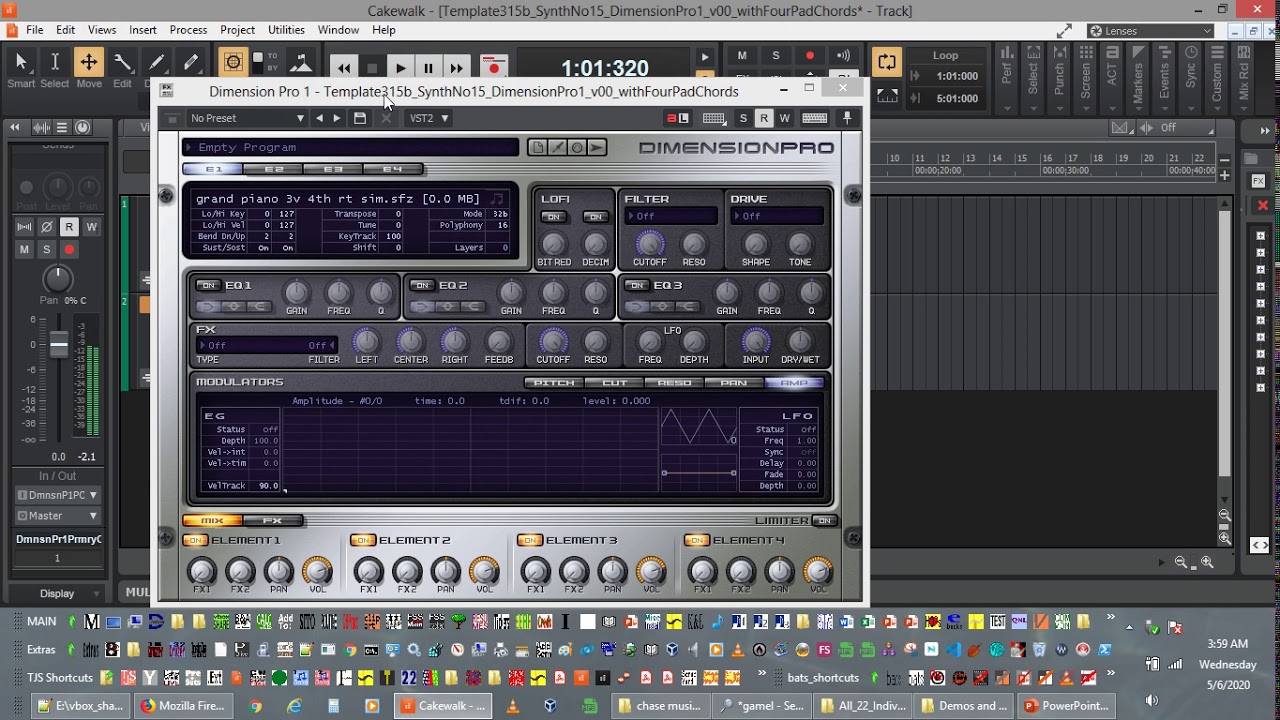Click the music note icon beside sample name
Viewport: 1280px width, 720px height.
pos(497,199)
